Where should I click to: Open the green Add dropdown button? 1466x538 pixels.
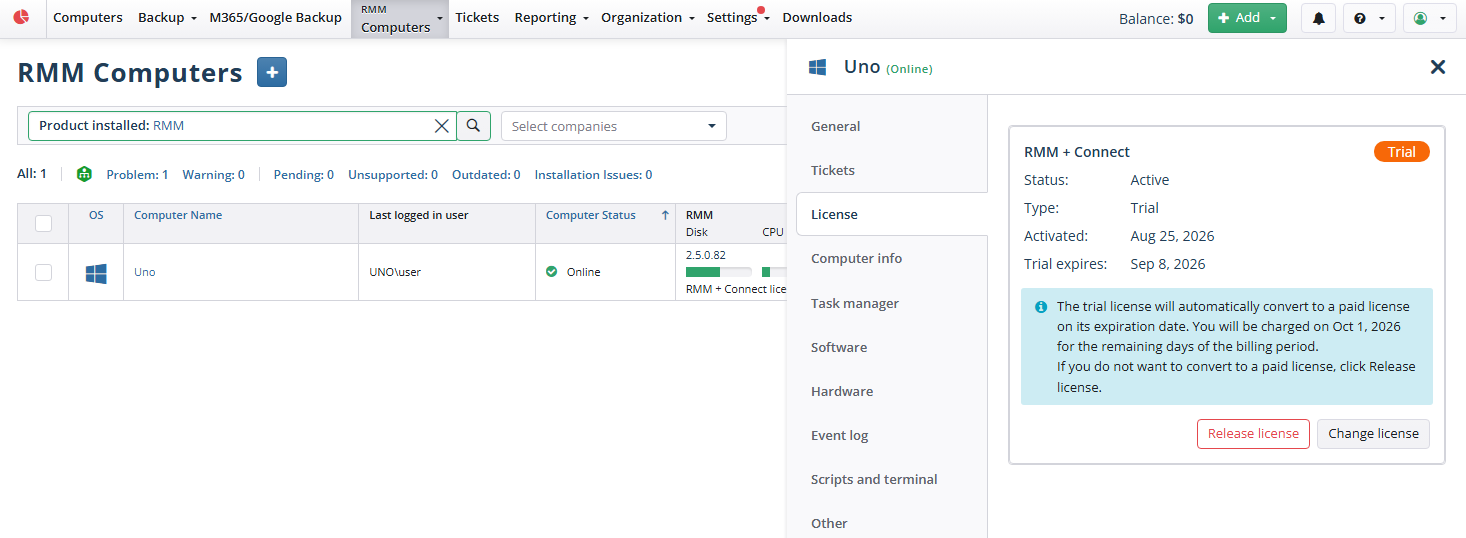pyautogui.click(x=1247, y=18)
